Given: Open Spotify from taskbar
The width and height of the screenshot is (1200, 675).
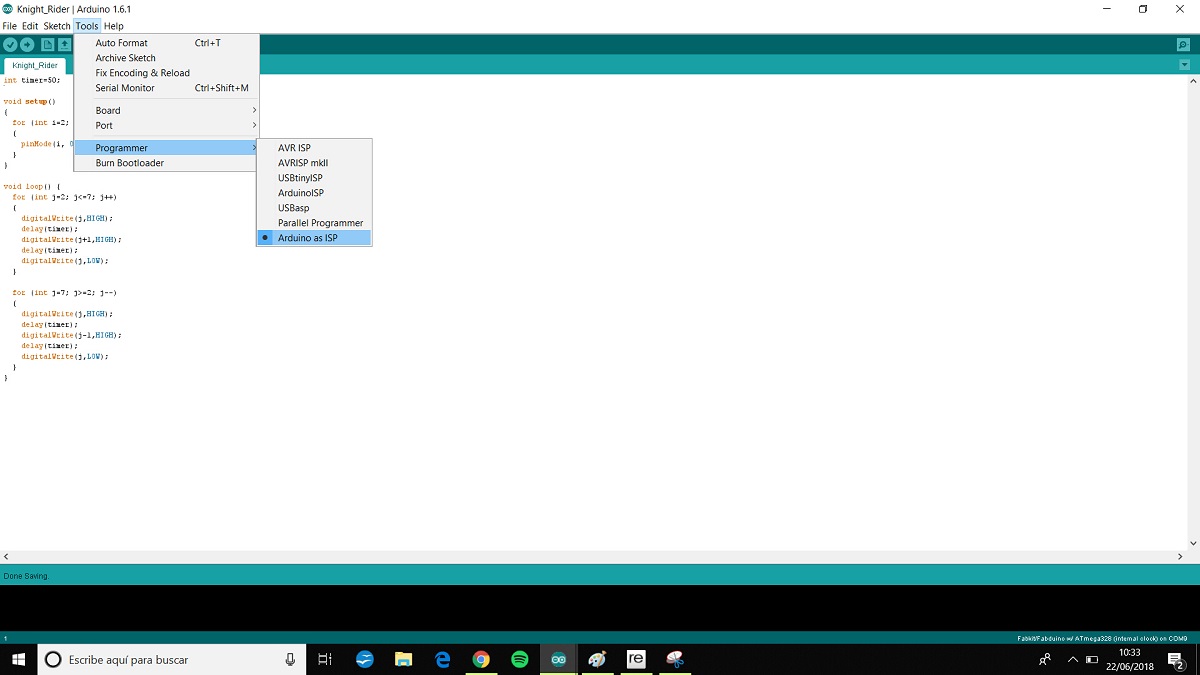Looking at the screenshot, I should [520, 659].
